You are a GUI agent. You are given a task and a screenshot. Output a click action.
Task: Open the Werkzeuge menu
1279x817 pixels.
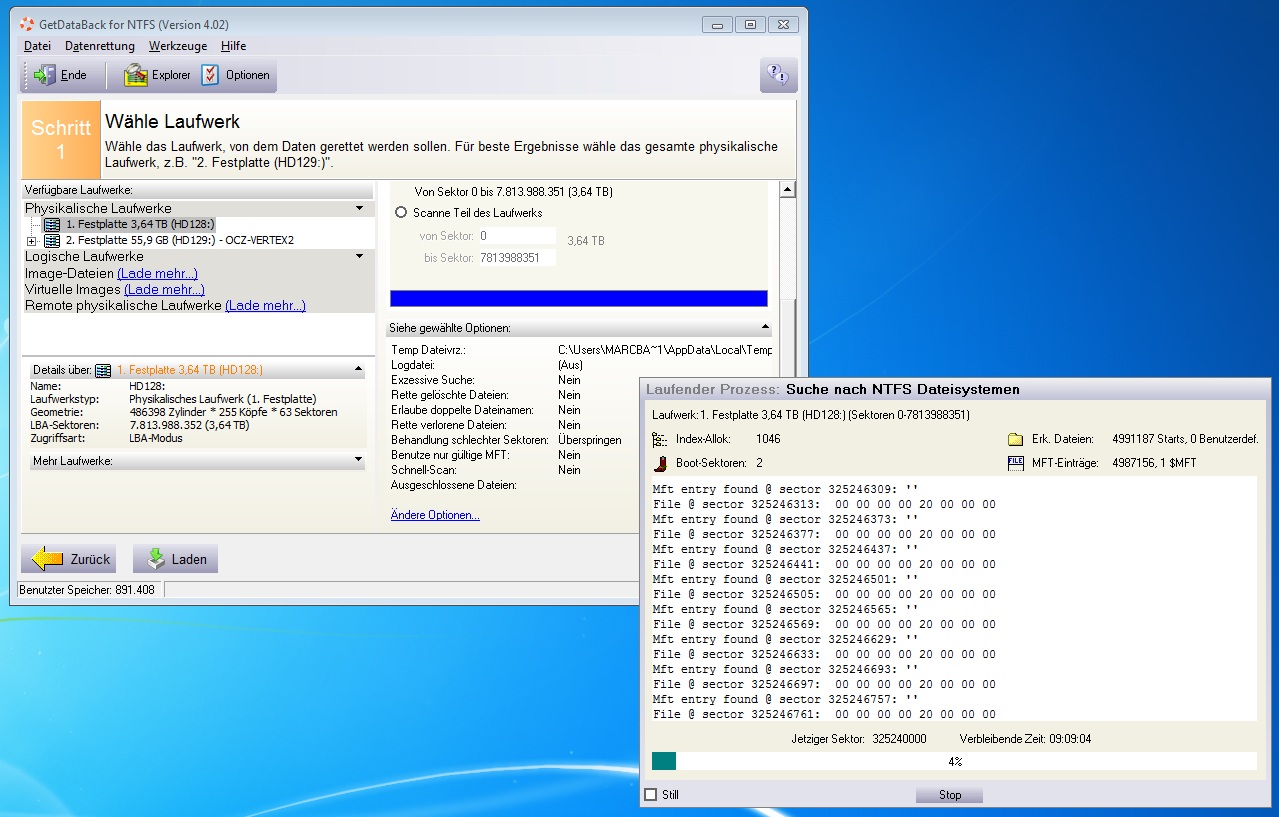click(x=178, y=46)
